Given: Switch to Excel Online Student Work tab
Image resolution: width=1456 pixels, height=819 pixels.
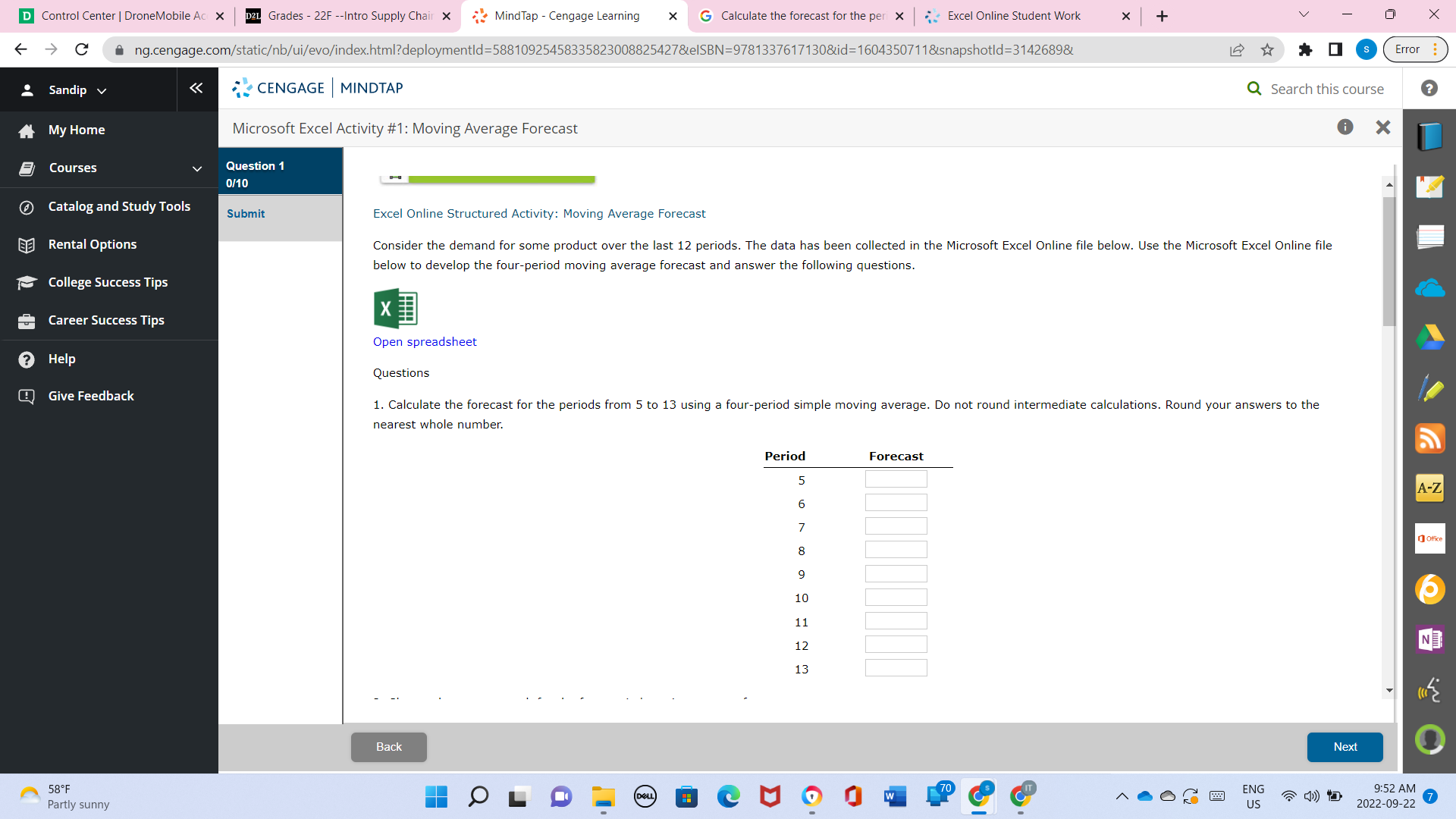Looking at the screenshot, I should [x=1014, y=16].
